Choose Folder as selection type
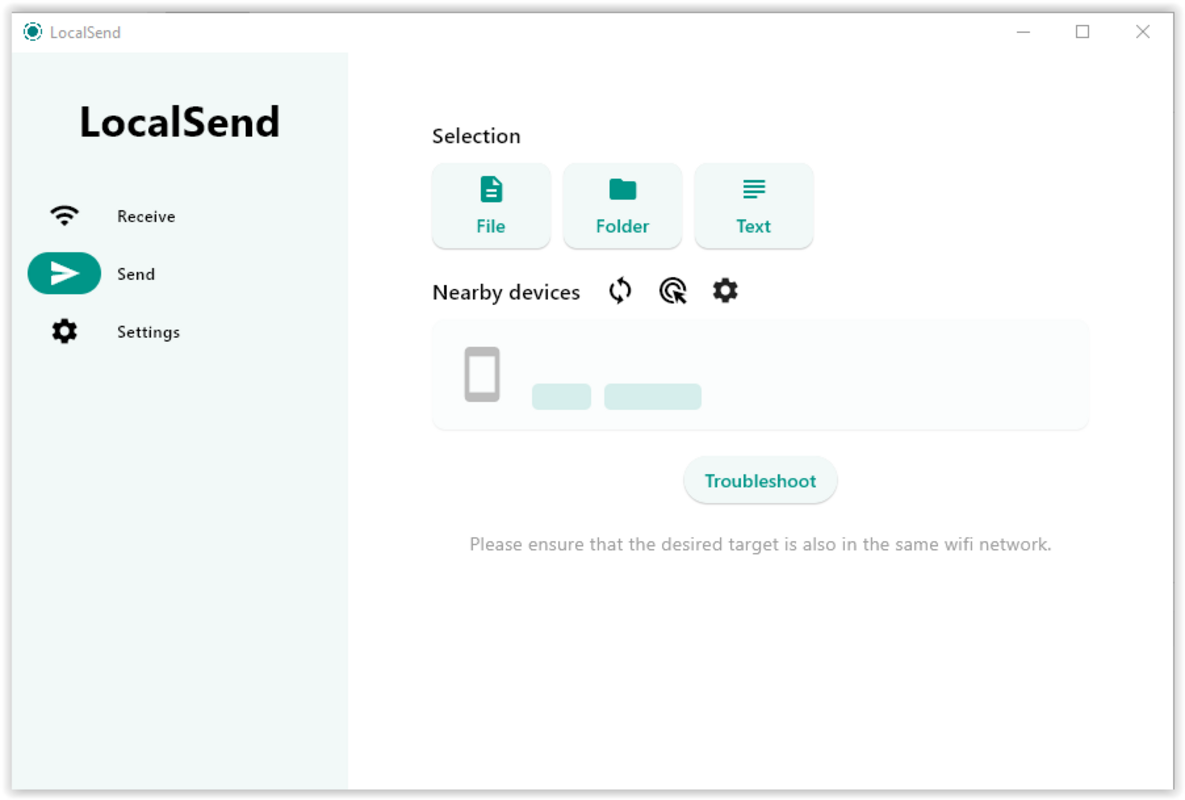This screenshot has height=800, width=1185. [622, 205]
